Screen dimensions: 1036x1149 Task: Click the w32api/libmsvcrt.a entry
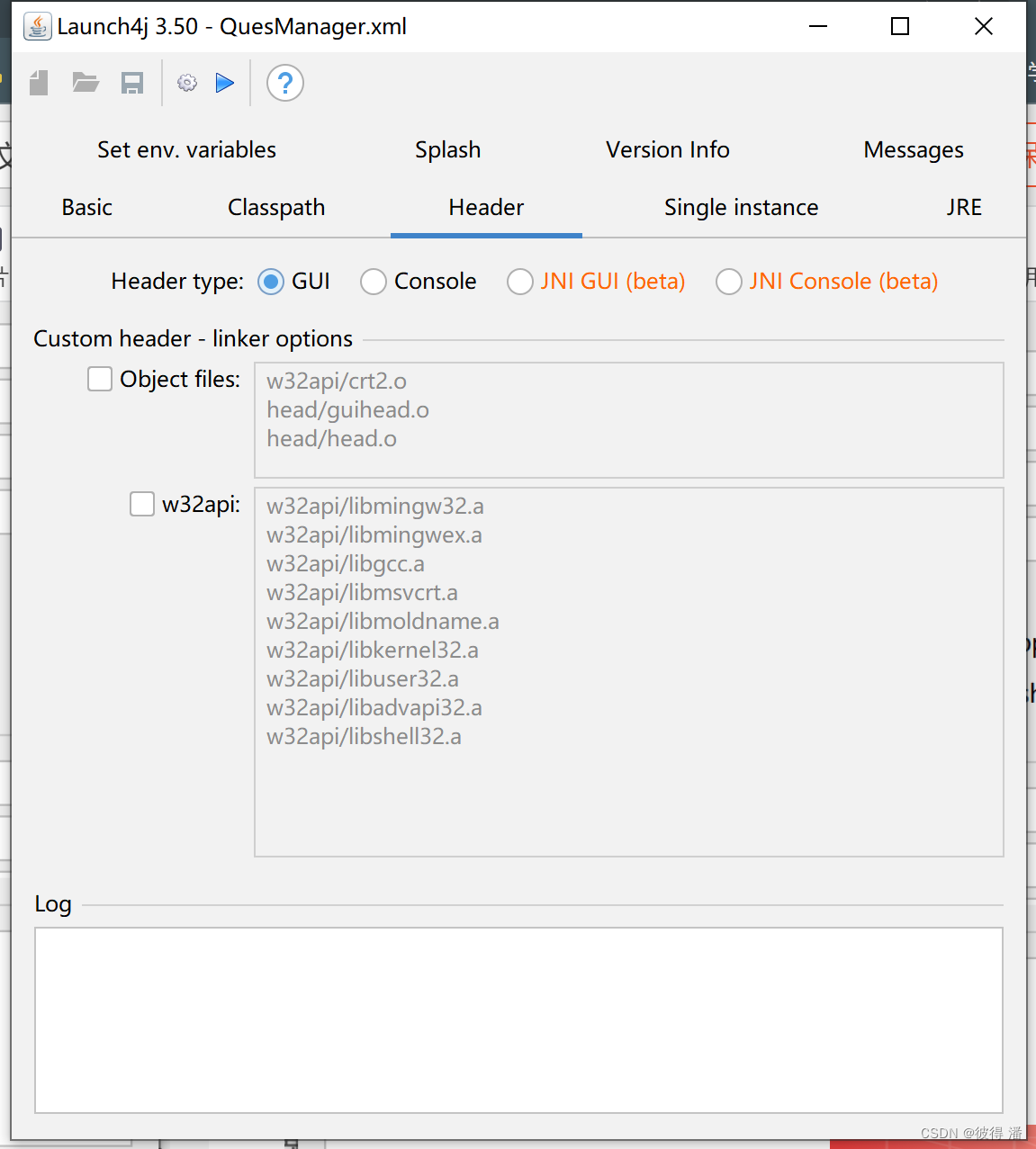point(362,592)
